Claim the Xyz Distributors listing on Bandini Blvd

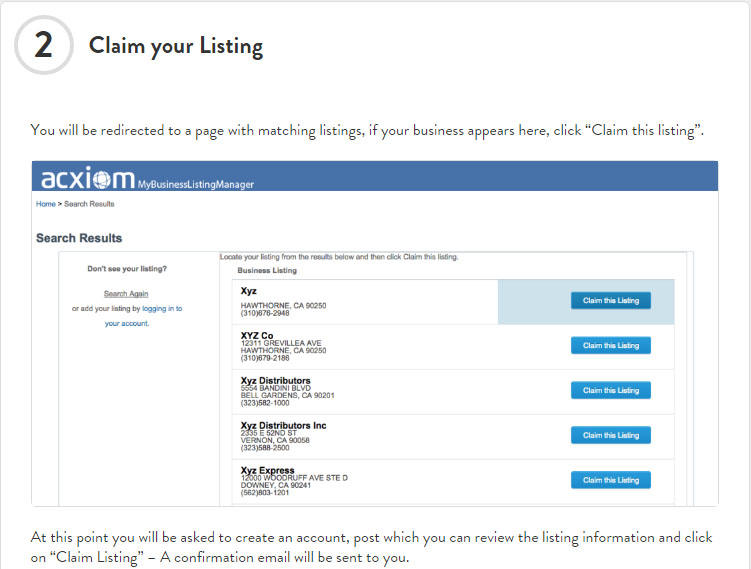pyautogui.click(x=610, y=390)
